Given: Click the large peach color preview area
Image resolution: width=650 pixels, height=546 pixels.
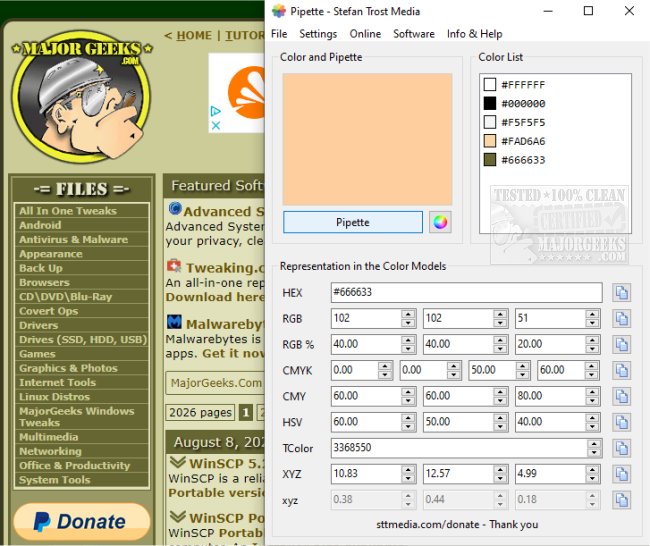Looking at the screenshot, I should (x=367, y=139).
